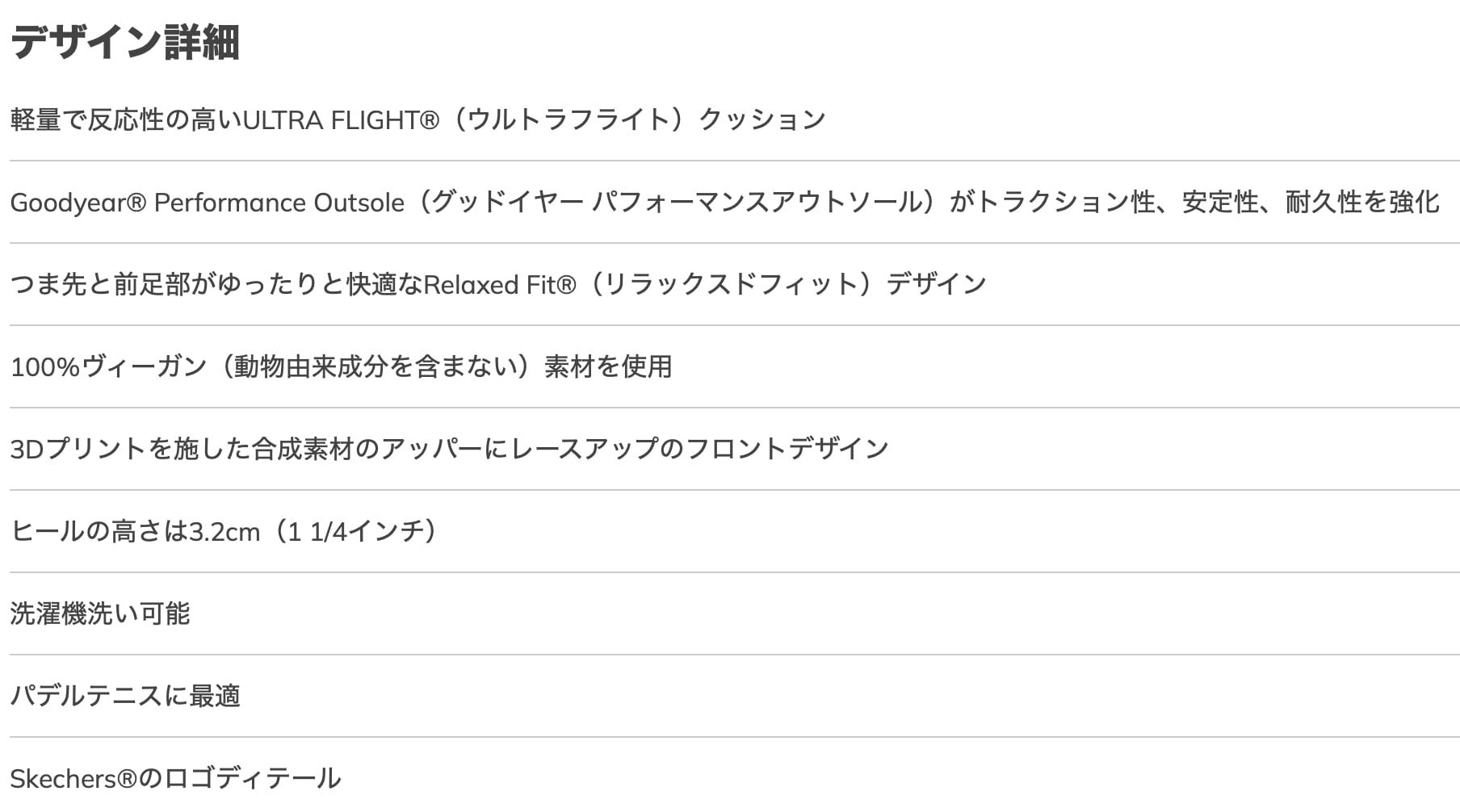
Task: Click the 安定性 word in Goodyear line
Action: [1220, 203]
